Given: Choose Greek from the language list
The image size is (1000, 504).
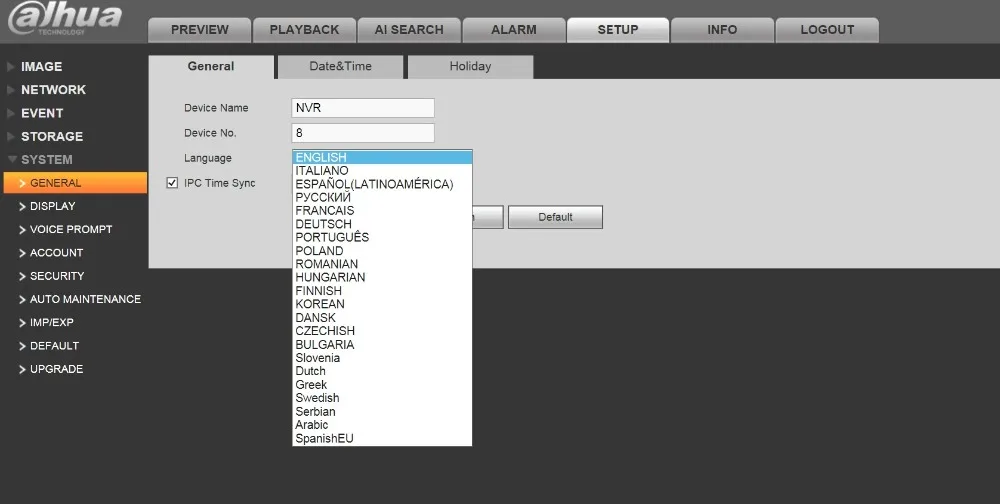Looking at the screenshot, I should click(x=382, y=385).
